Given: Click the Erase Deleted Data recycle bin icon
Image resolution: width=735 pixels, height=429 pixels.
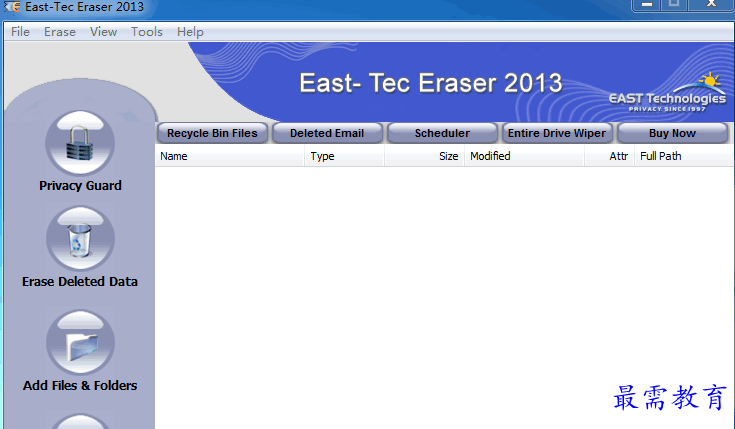Looking at the screenshot, I should click(80, 239).
